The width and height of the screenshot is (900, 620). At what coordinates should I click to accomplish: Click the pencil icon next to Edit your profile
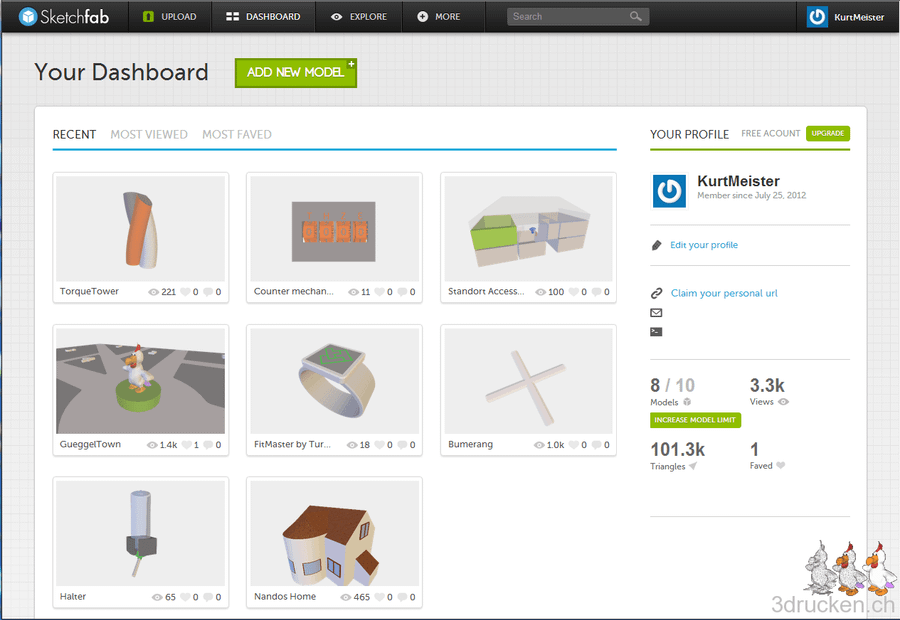tap(656, 245)
